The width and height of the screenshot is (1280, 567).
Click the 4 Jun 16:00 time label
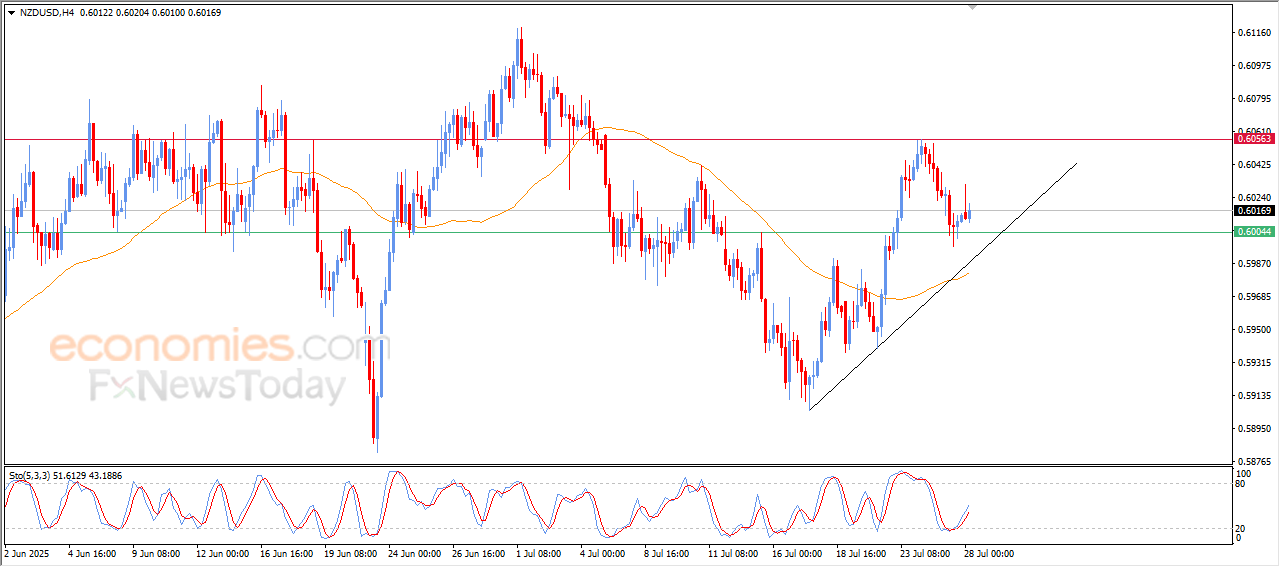pos(92,553)
